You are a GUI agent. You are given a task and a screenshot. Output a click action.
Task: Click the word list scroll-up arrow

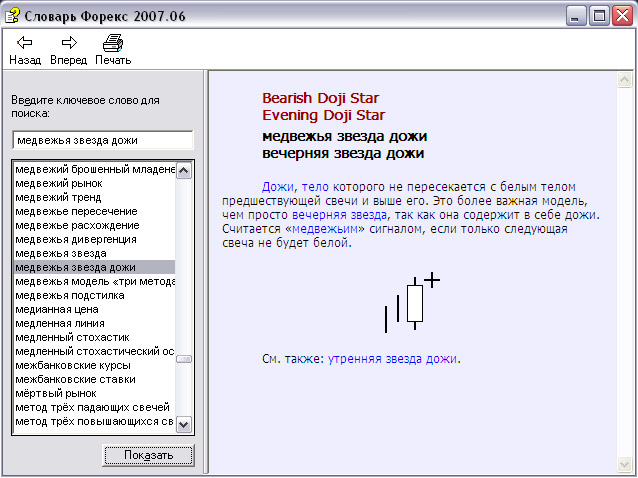point(184,171)
